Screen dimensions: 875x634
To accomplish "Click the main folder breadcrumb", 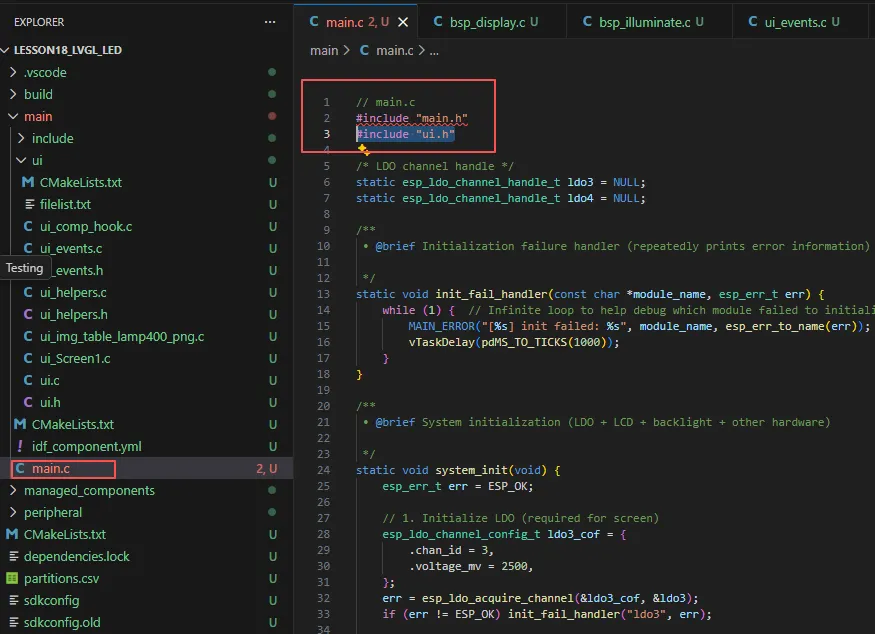I will click(324, 50).
